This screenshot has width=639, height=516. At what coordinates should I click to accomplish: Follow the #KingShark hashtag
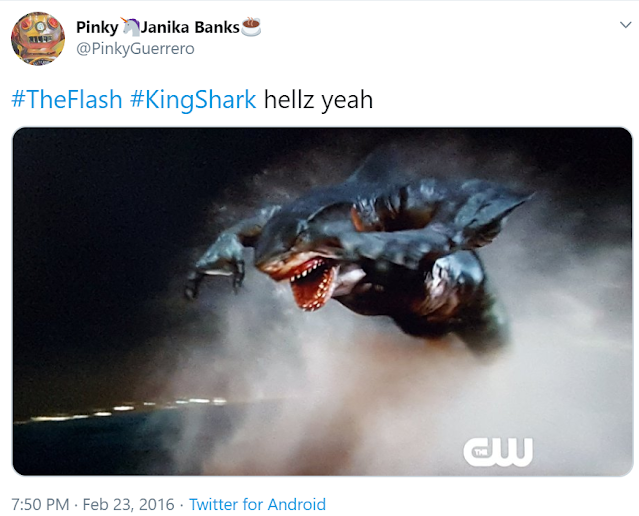click(193, 99)
